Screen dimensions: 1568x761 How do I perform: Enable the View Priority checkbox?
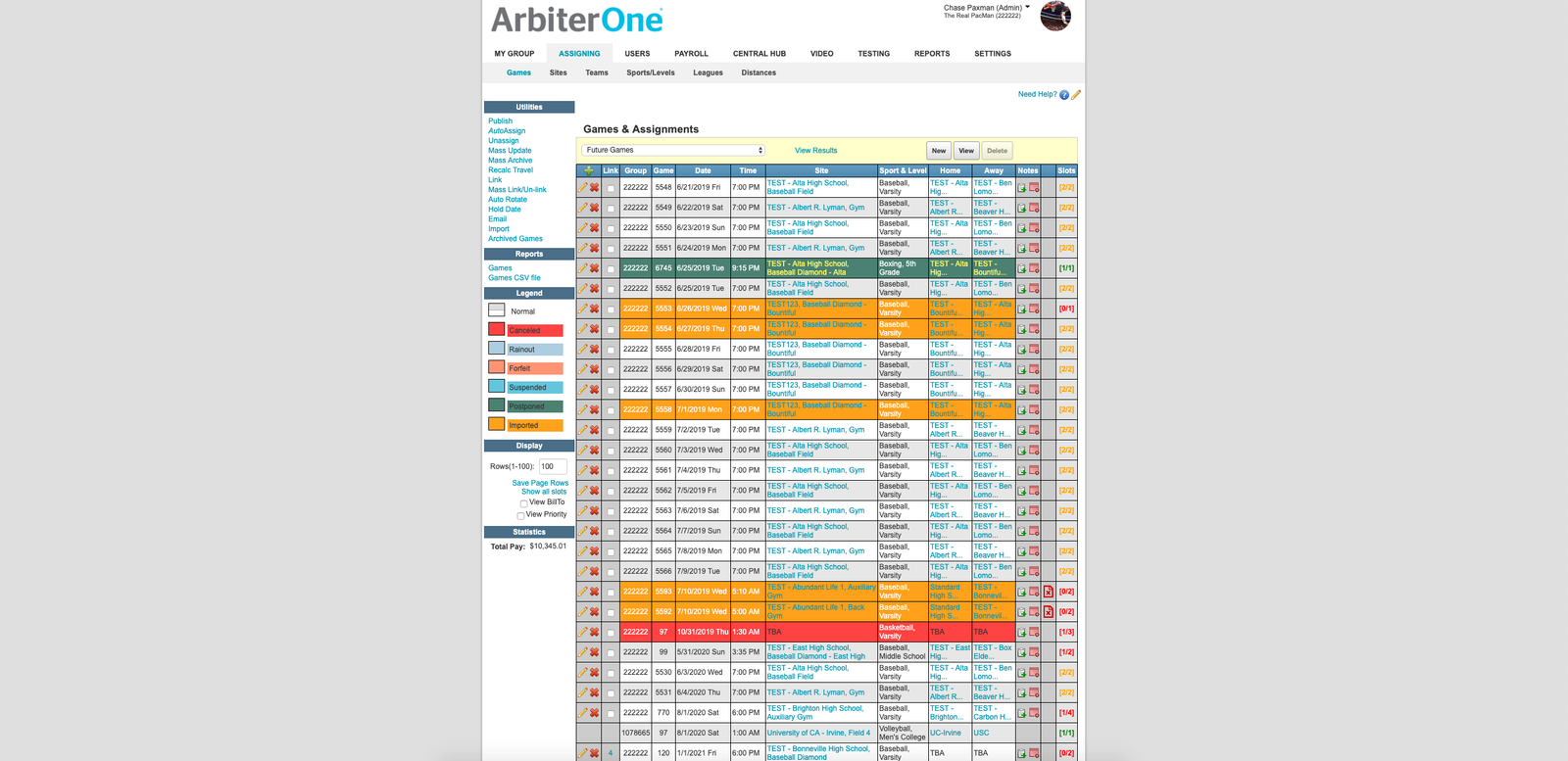tap(520, 515)
